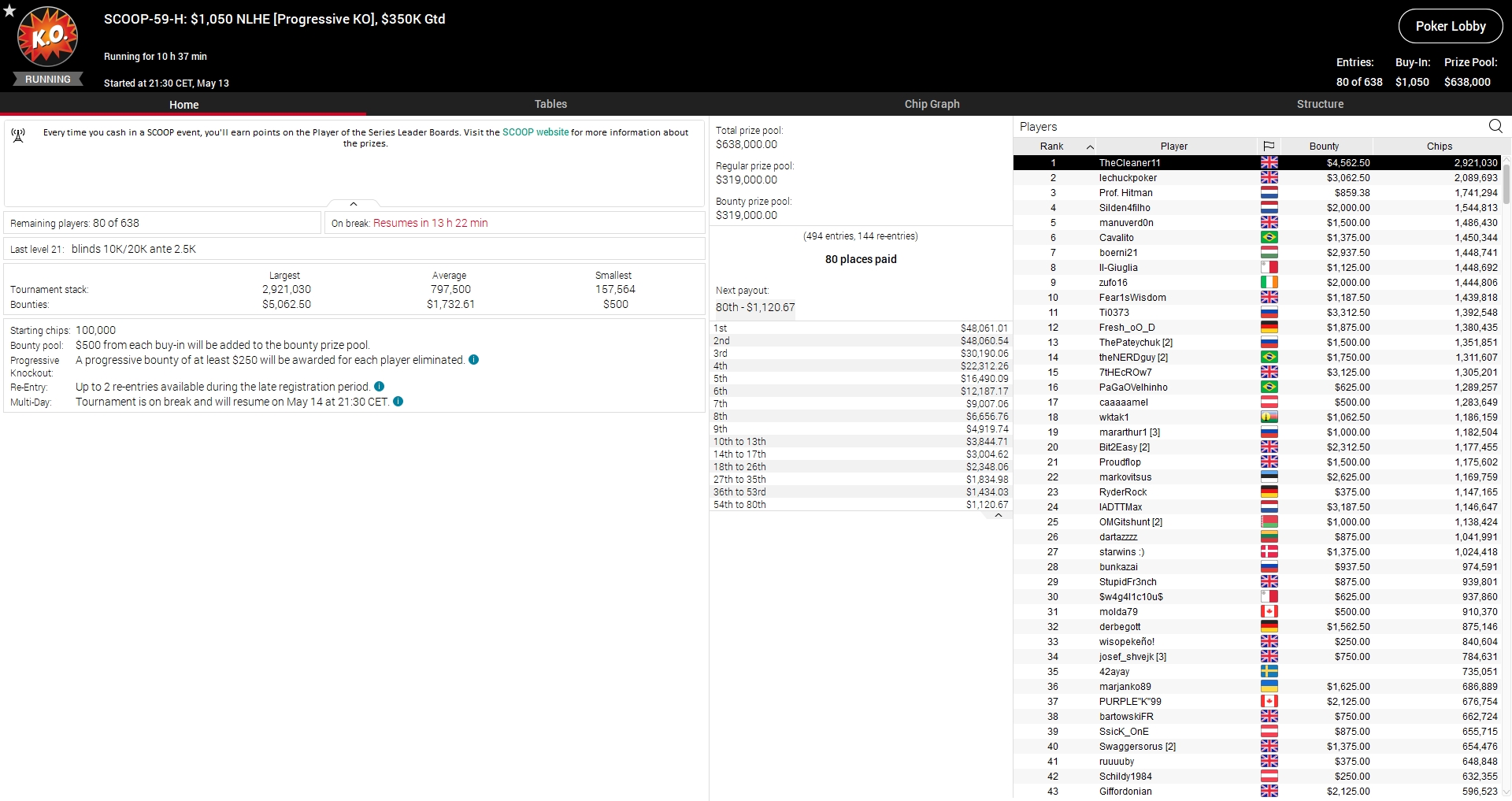The height and width of the screenshot is (801, 1512).
Task: Click the search magnifier icon in Players panel
Action: coord(1495,126)
